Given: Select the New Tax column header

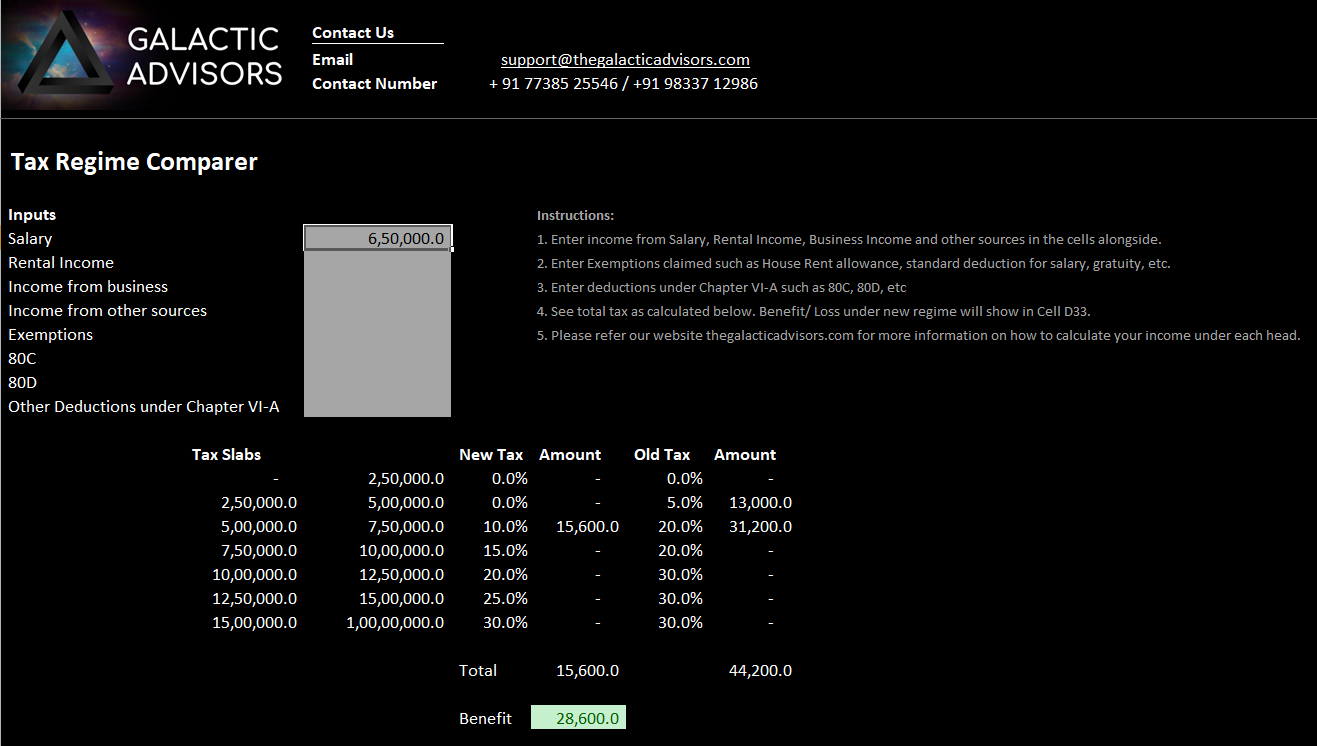Looking at the screenshot, I should point(491,454).
